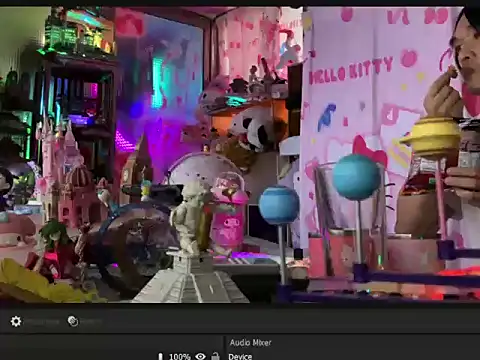Toggle the source lock padlock icon
The image size is (480, 360).
click(x=215, y=356)
